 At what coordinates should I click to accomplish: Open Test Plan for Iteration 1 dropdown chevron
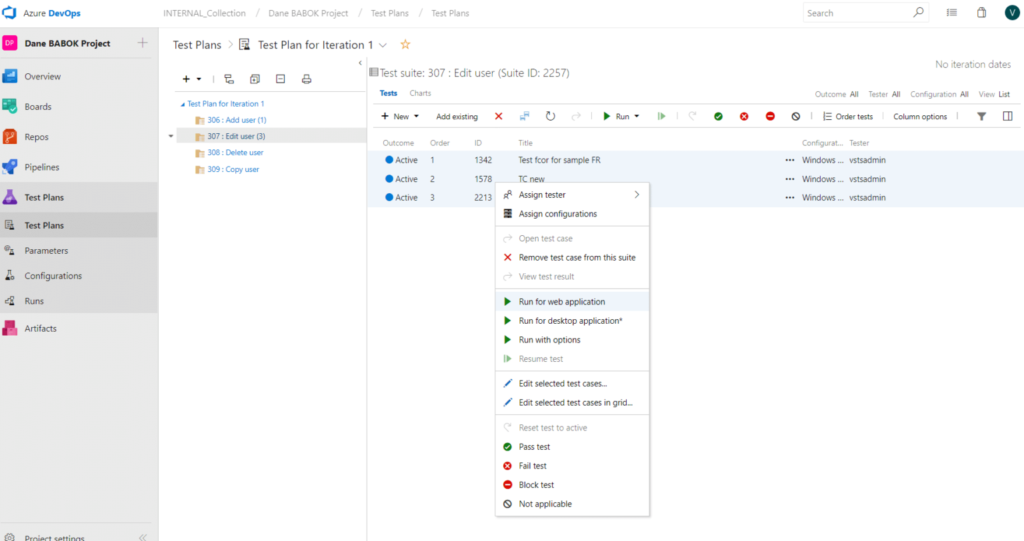click(383, 45)
